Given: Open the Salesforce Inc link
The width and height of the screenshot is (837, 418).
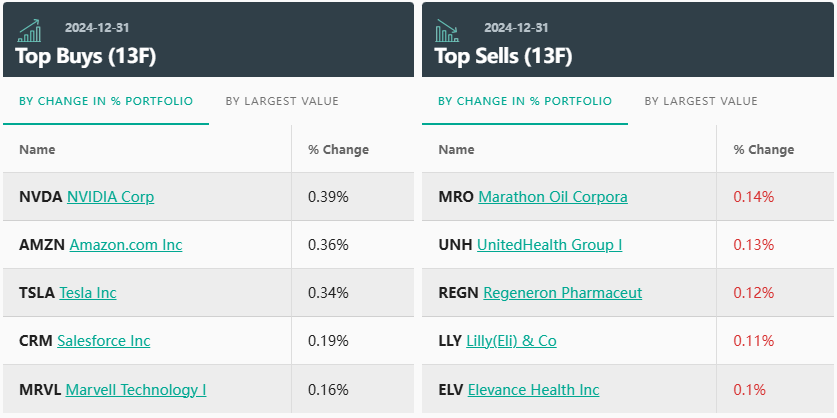Looking at the screenshot, I should click(104, 341).
